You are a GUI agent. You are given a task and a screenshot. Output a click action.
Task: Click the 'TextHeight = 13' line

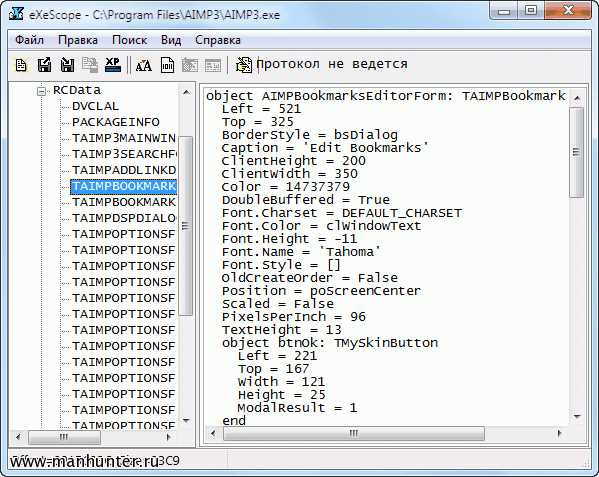282,330
